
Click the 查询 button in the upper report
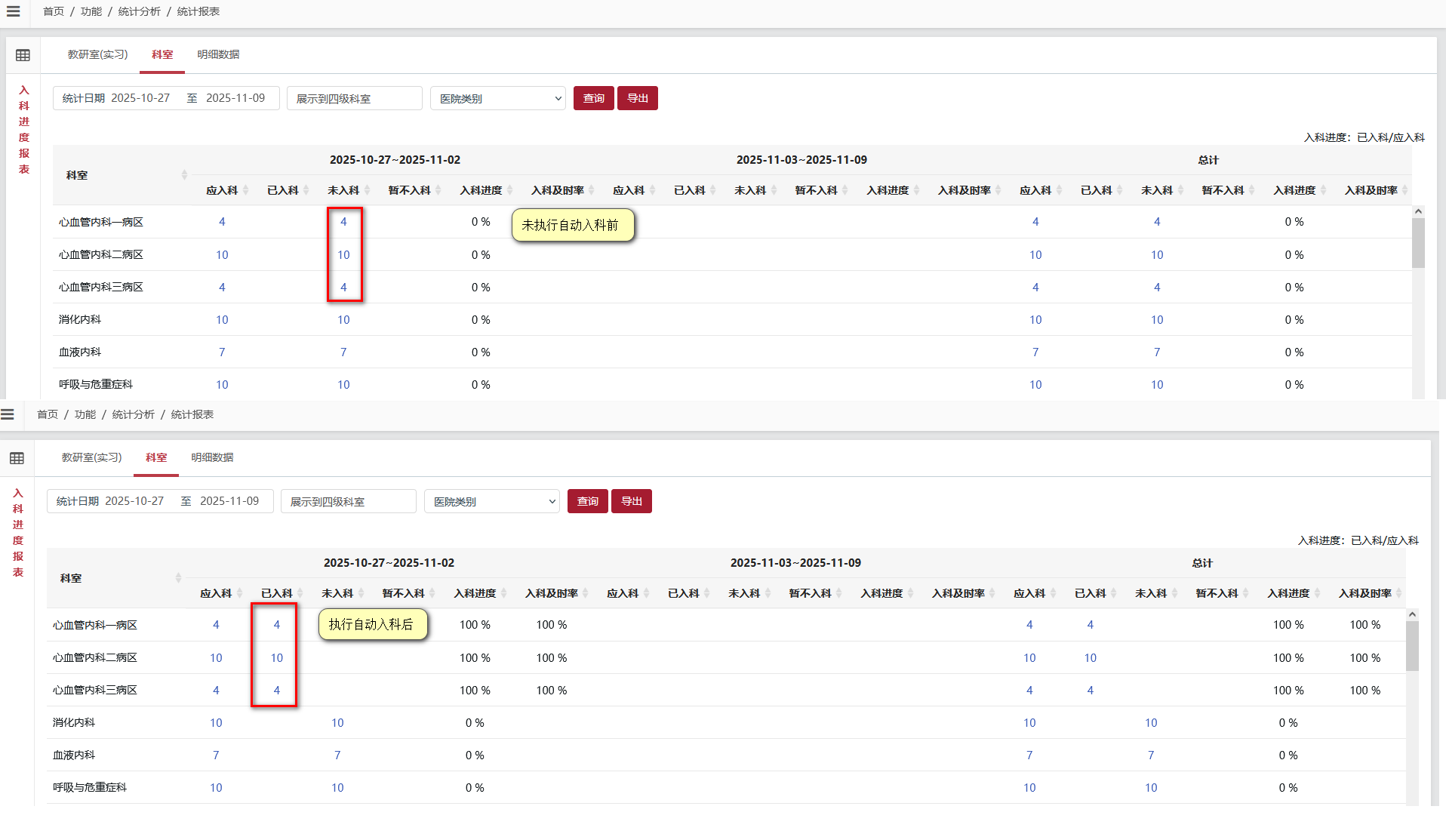(594, 98)
